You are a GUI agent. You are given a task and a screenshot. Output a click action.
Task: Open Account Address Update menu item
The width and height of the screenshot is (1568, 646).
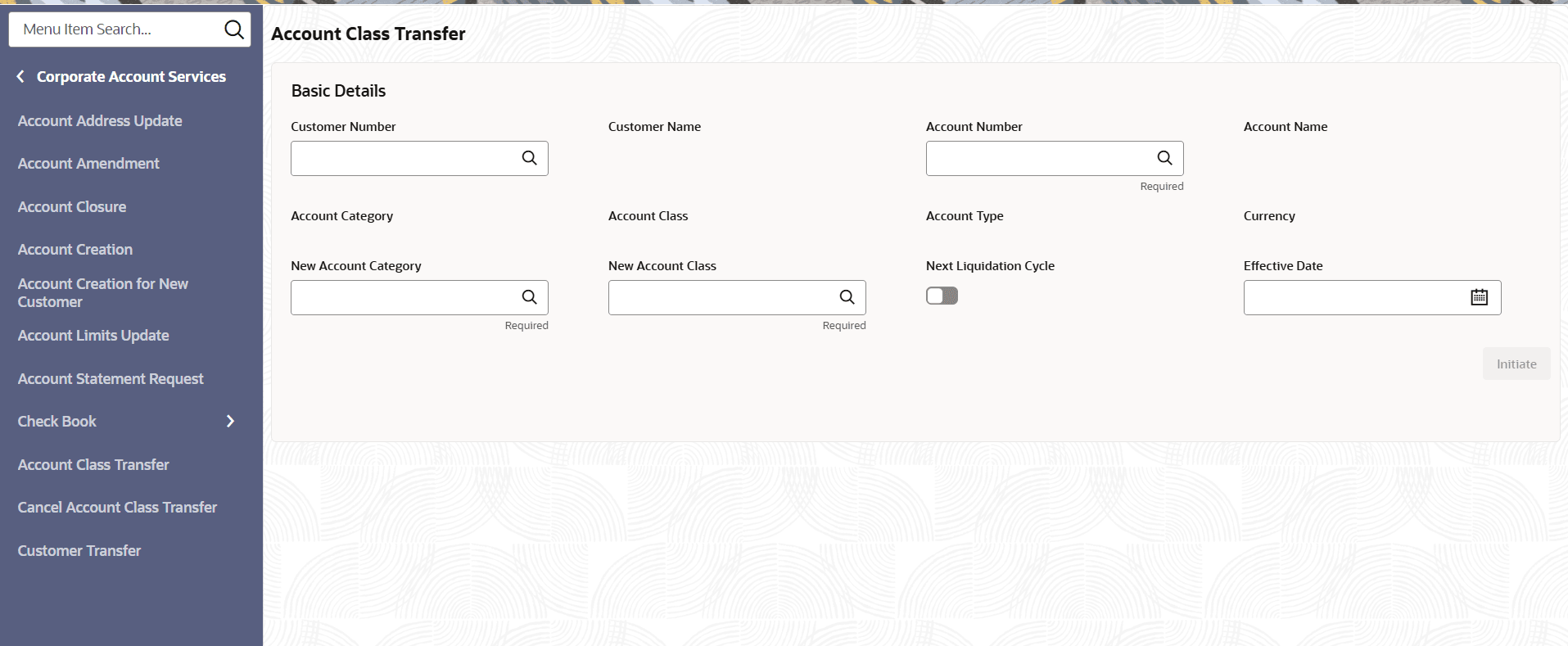(100, 121)
